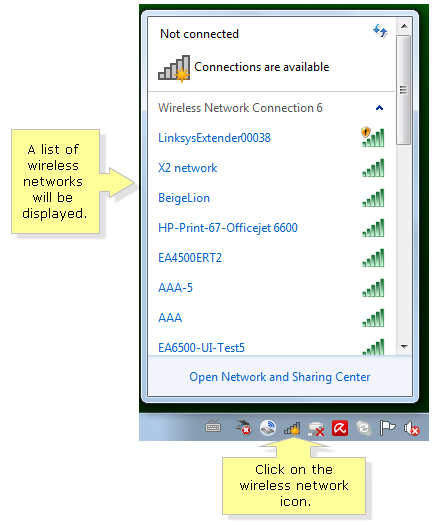The height and width of the screenshot is (525, 437).
Task: Click the muted volume speaker tray icon
Action: point(411,429)
